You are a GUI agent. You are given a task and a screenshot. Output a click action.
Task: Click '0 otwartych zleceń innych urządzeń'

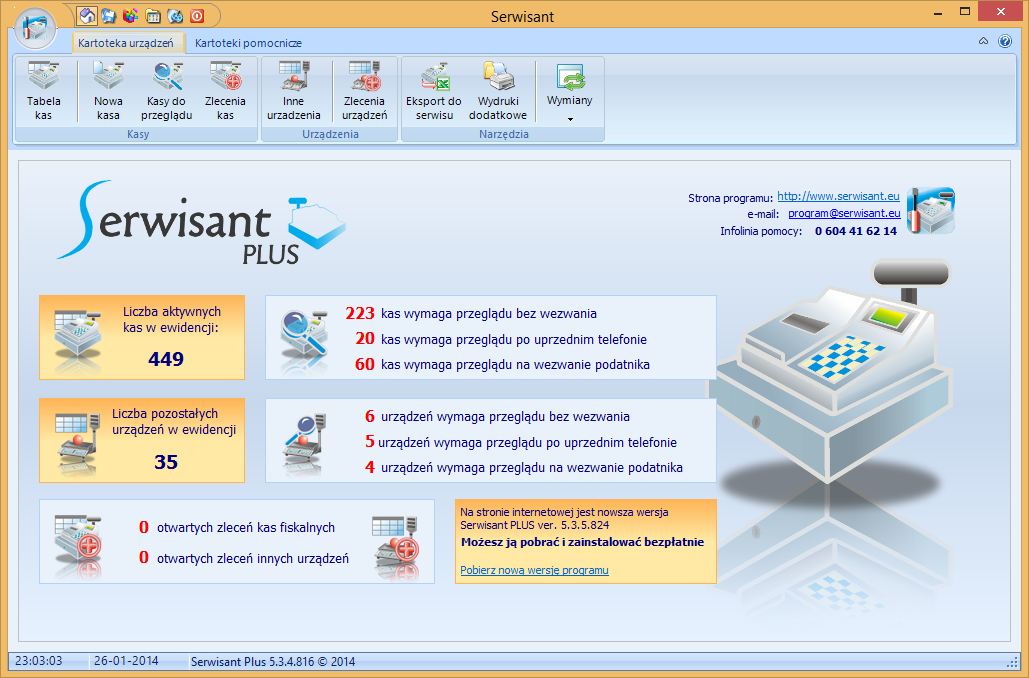244,559
